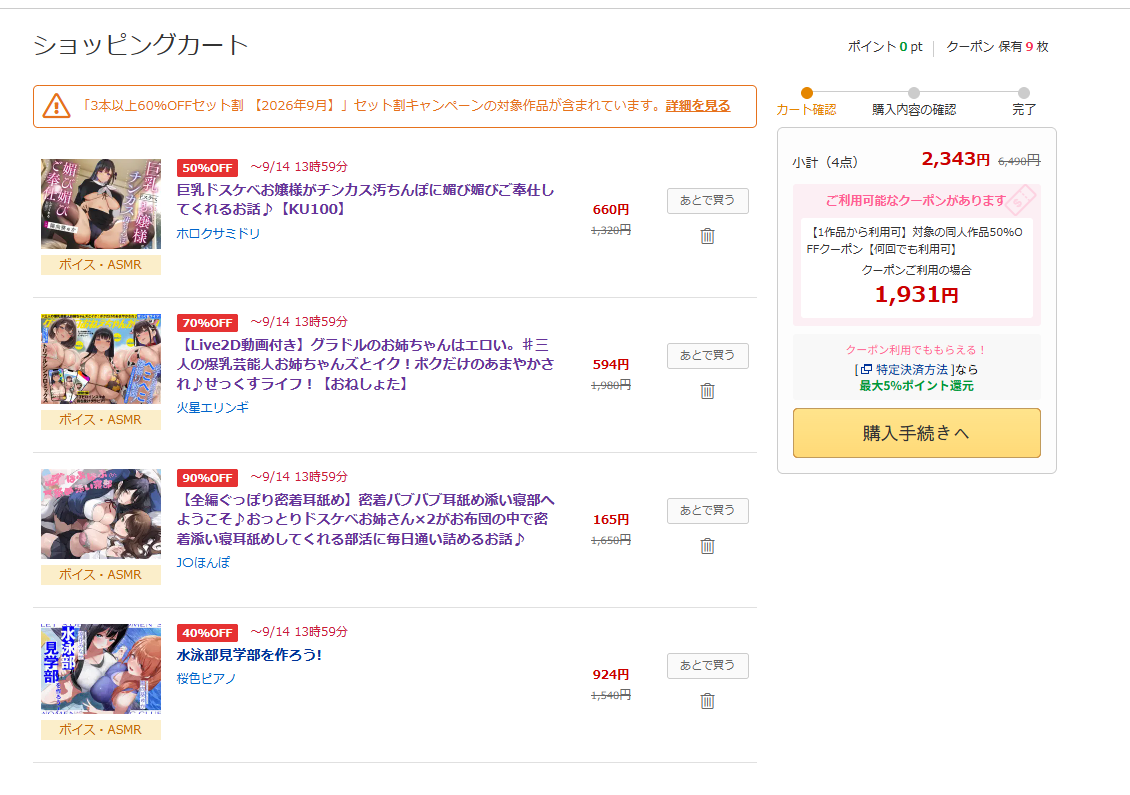The image size is (1130, 795).
Task: Click external link icon beside 特定決済方法
Action: tap(866, 369)
